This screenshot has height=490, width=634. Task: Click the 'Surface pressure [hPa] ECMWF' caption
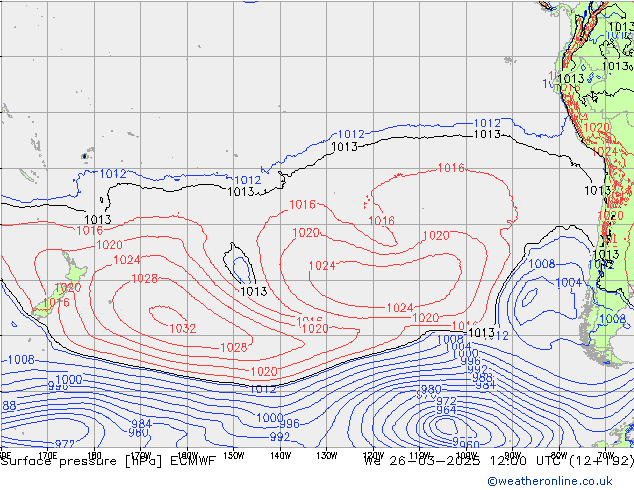[108, 461]
